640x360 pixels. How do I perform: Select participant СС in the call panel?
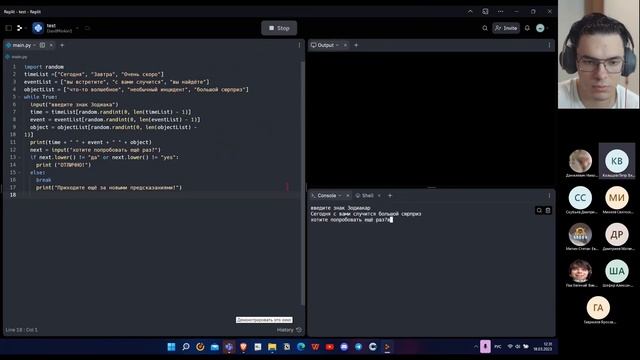580,198
